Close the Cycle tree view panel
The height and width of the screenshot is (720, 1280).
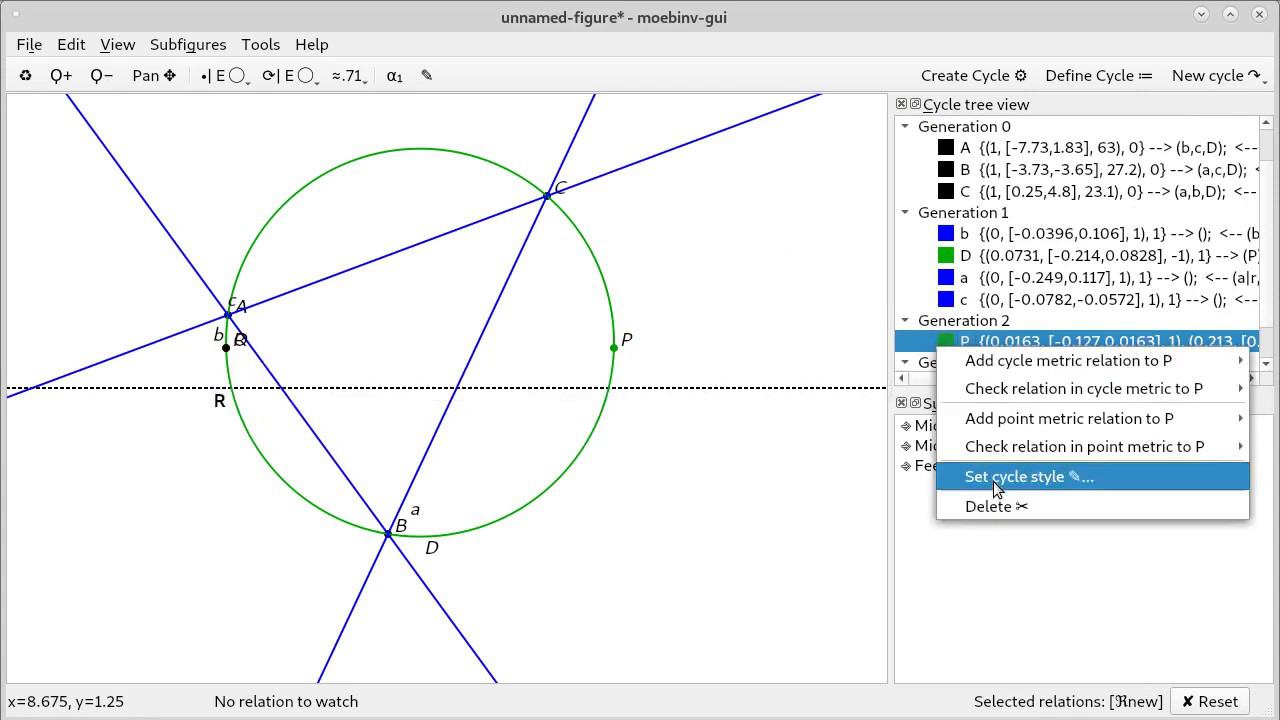[901, 104]
